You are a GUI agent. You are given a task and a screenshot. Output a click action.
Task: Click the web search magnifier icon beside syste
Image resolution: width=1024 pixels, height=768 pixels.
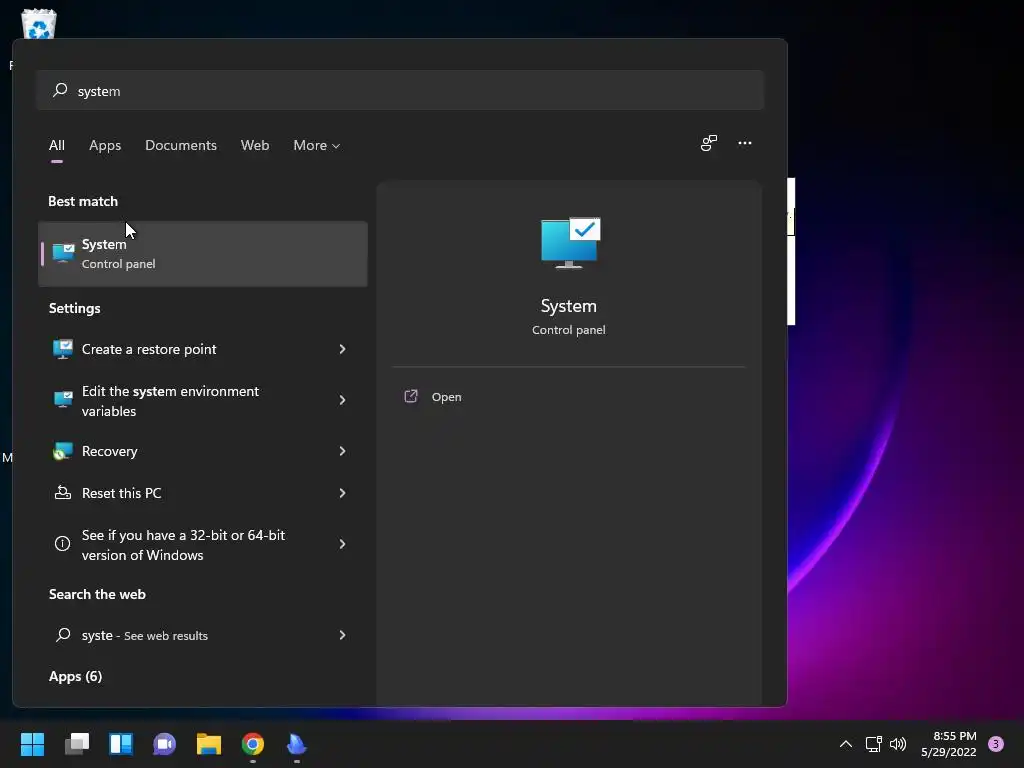(63, 635)
